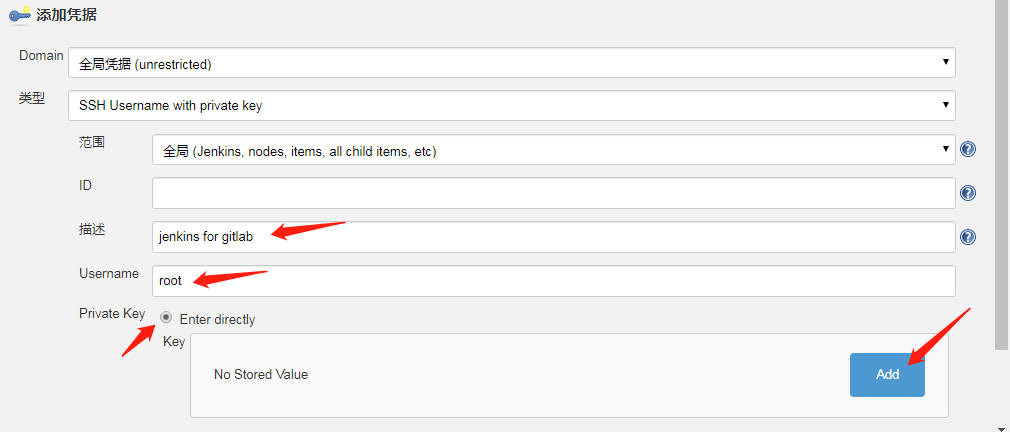Click the Private Key label
Viewport: 1010px width, 432px height.
pos(112,314)
